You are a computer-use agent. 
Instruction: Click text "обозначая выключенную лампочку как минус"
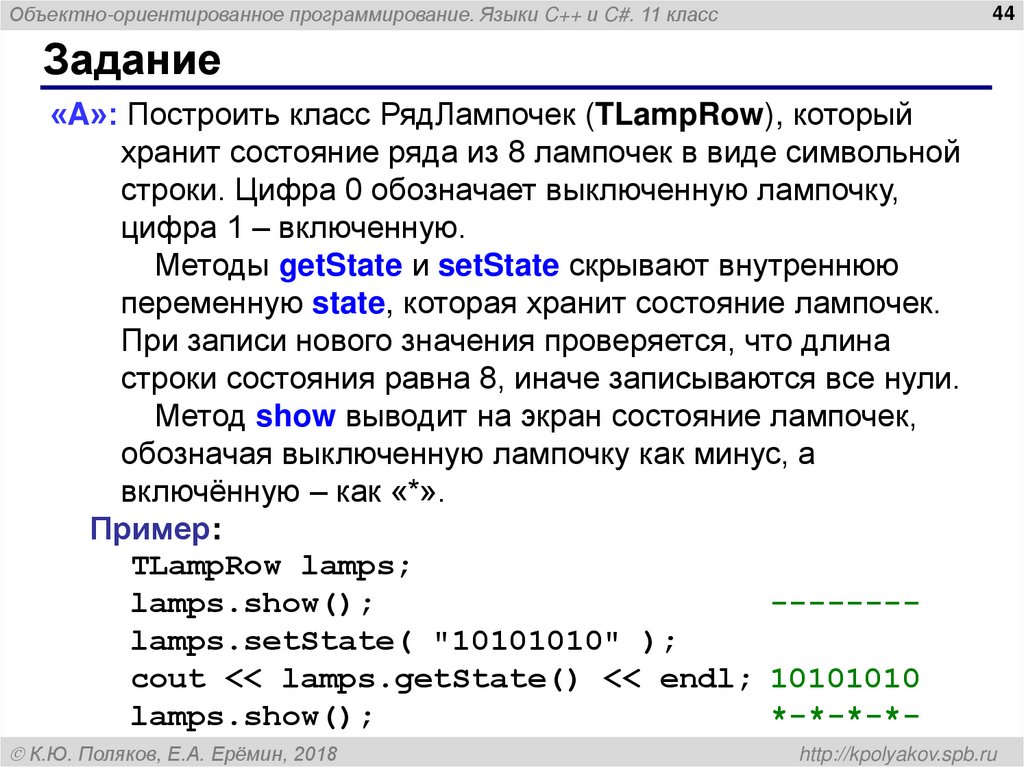coord(451,454)
